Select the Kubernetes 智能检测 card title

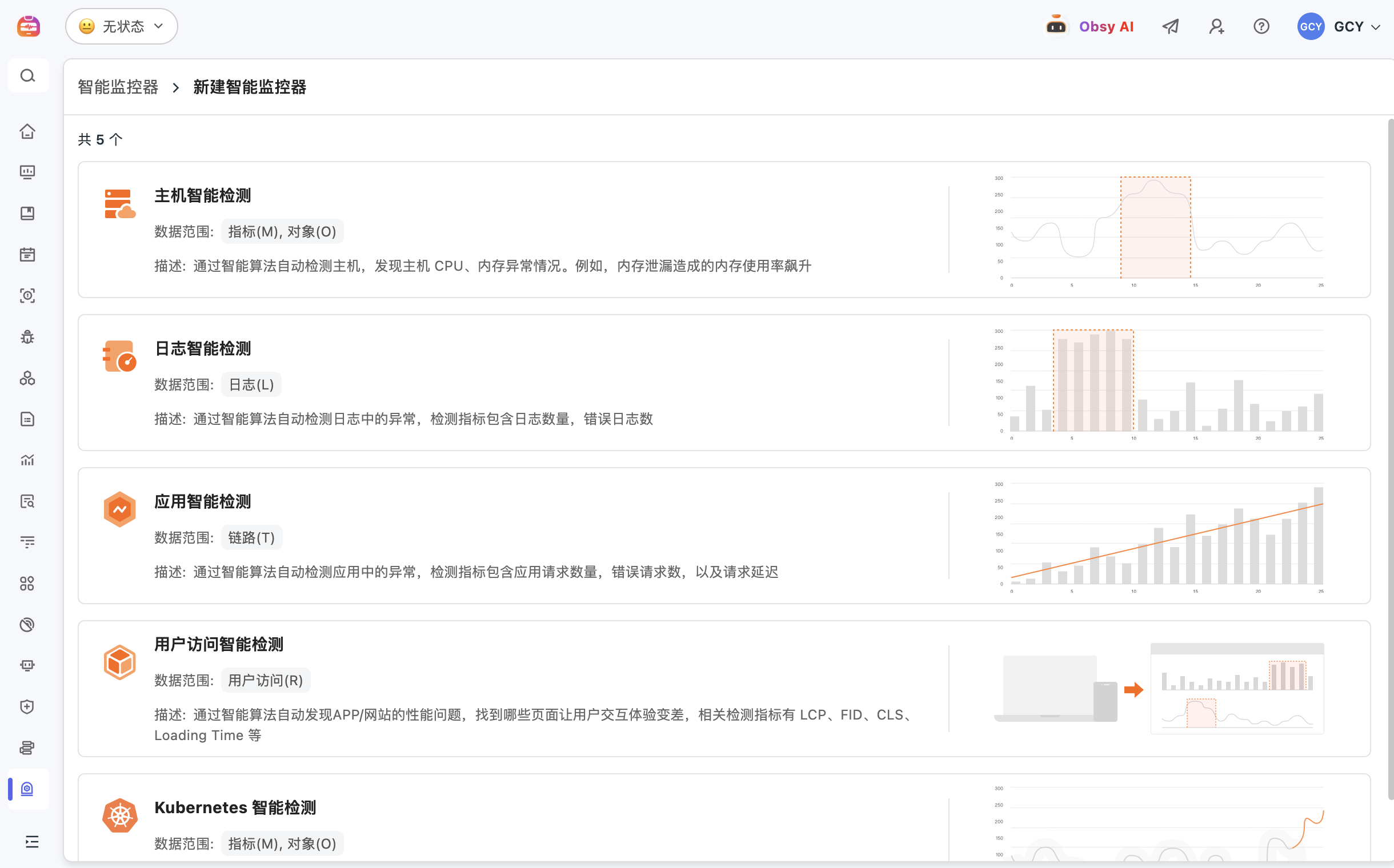tap(235, 807)
